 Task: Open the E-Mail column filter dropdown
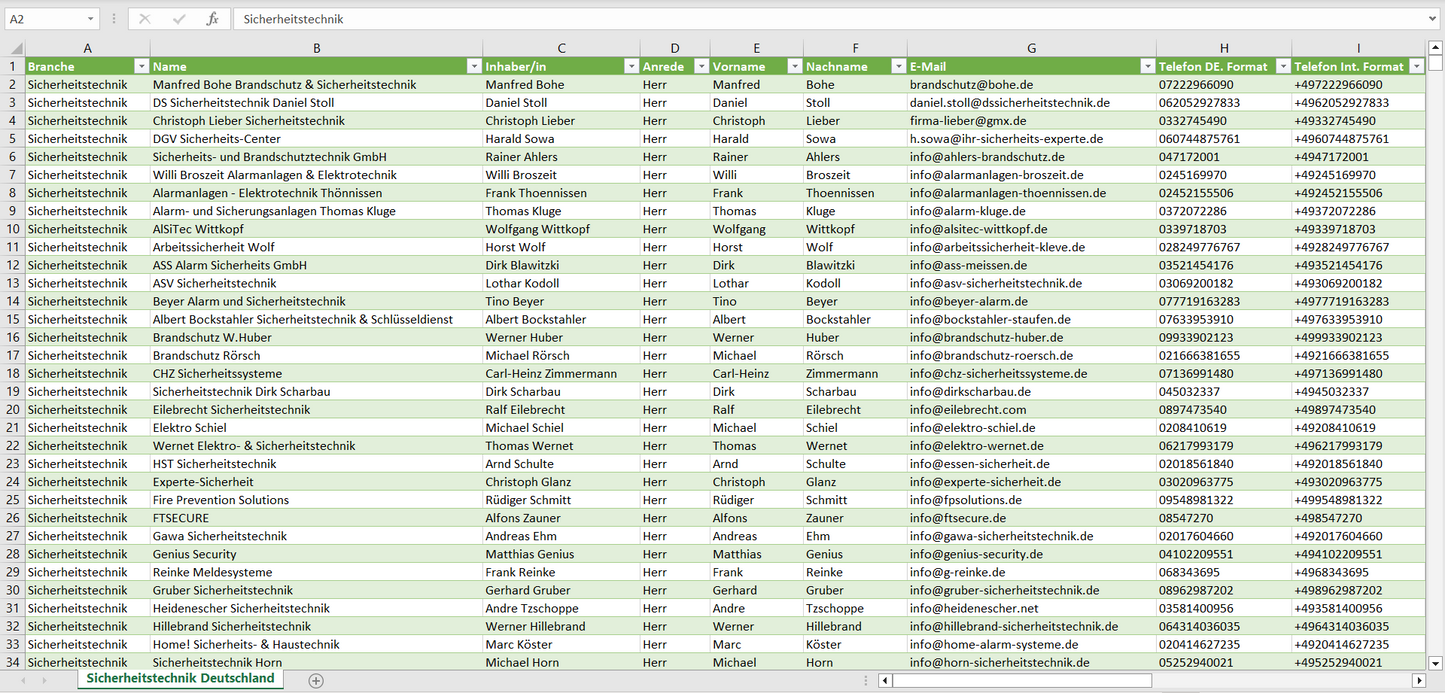[x=1147, y=66]
